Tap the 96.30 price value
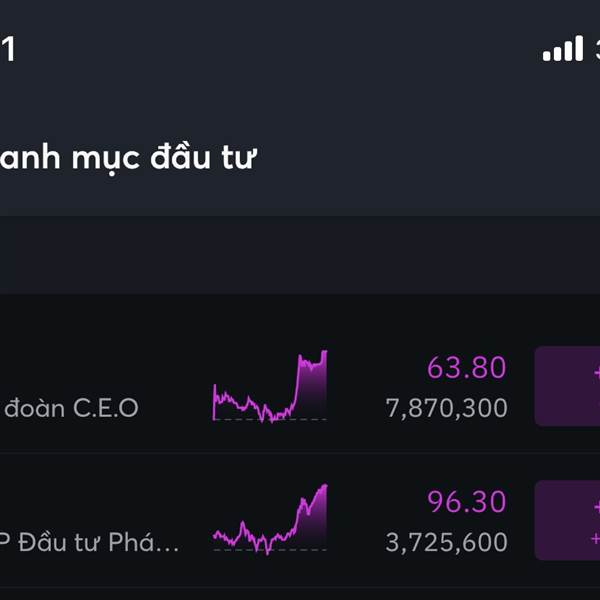Screen dimensions: 600x600 pos(466,502)
